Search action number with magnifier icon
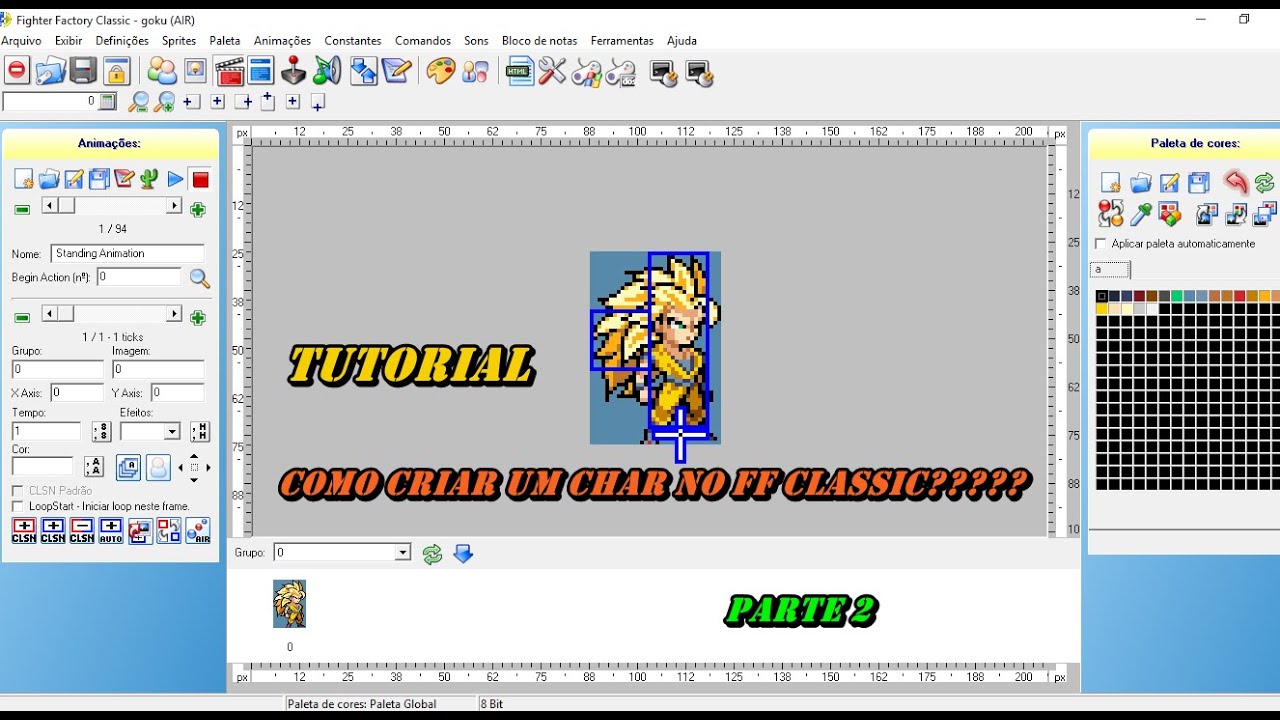Image resolution: width=1280 pixels, height=720 pixels. point(199,279)
